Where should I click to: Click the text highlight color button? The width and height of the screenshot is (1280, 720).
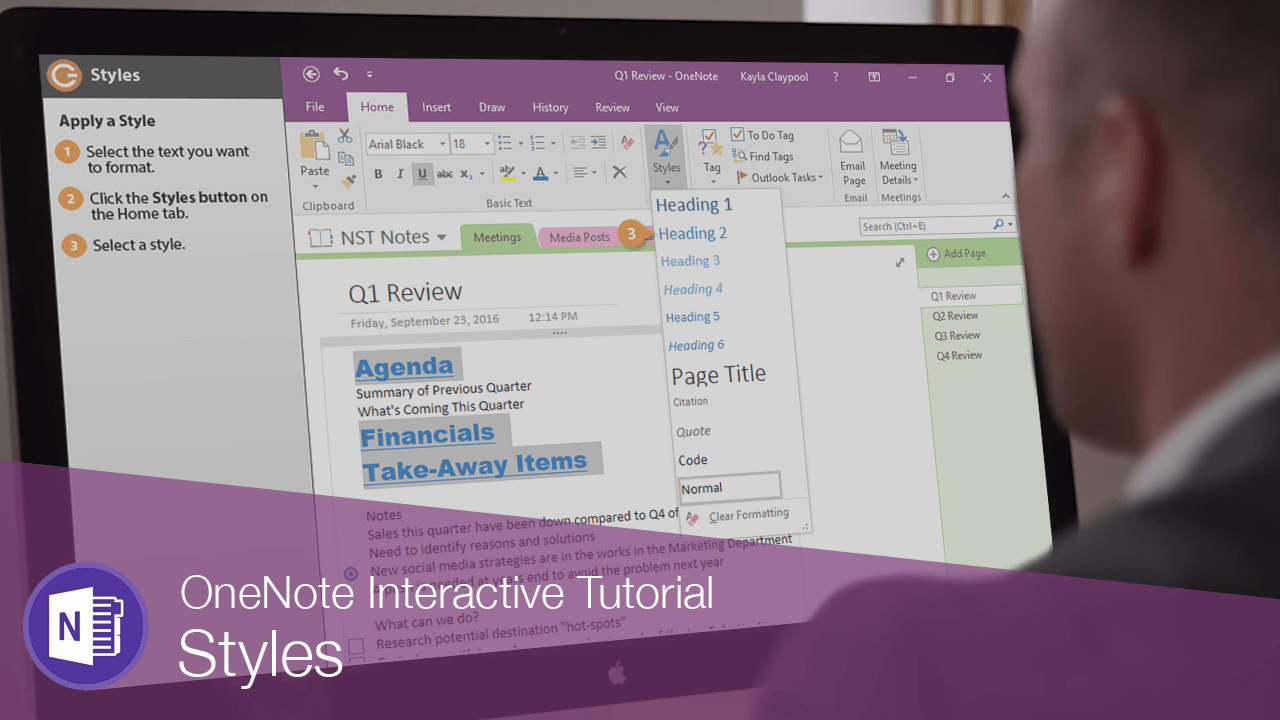point(508,173)
